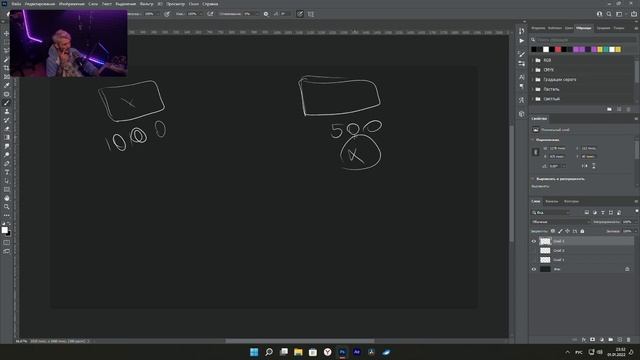Open the Просмотр menu

(176, 4)
